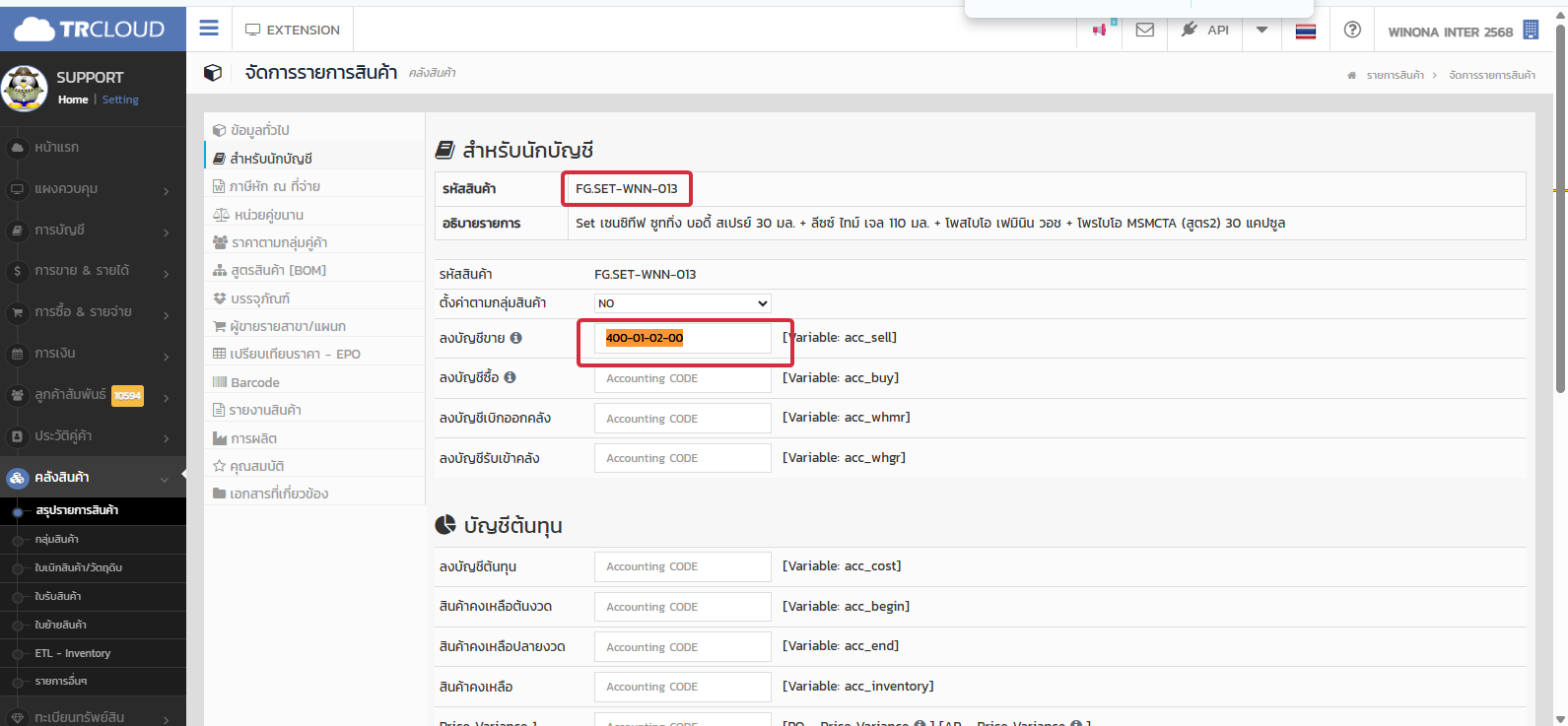Viewport: 1568px width, 726px height.
Task: Select the Thai flag language icon
Action: coord(1306,31)
